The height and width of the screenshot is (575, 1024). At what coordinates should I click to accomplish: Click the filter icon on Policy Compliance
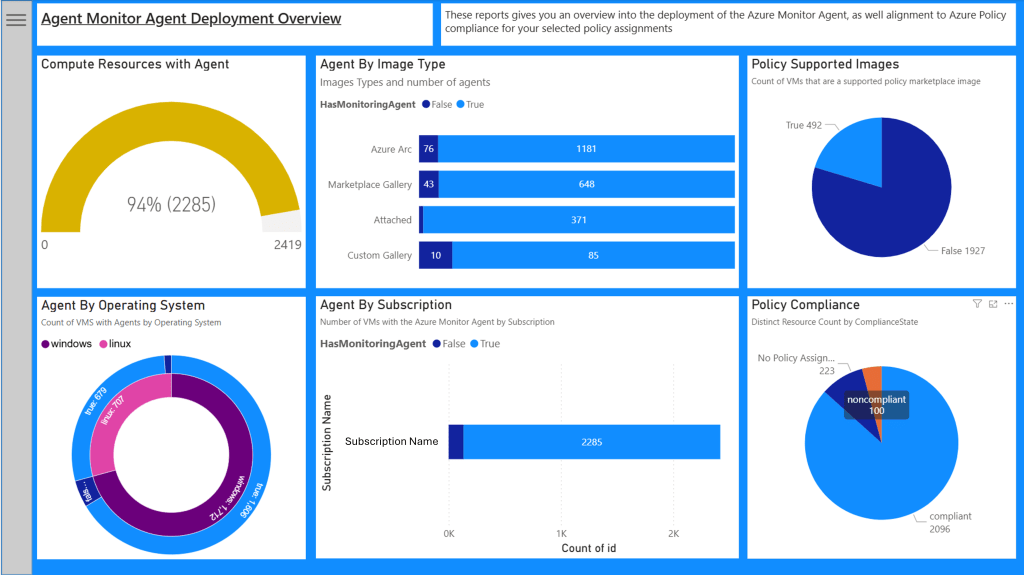coord(977,304)
